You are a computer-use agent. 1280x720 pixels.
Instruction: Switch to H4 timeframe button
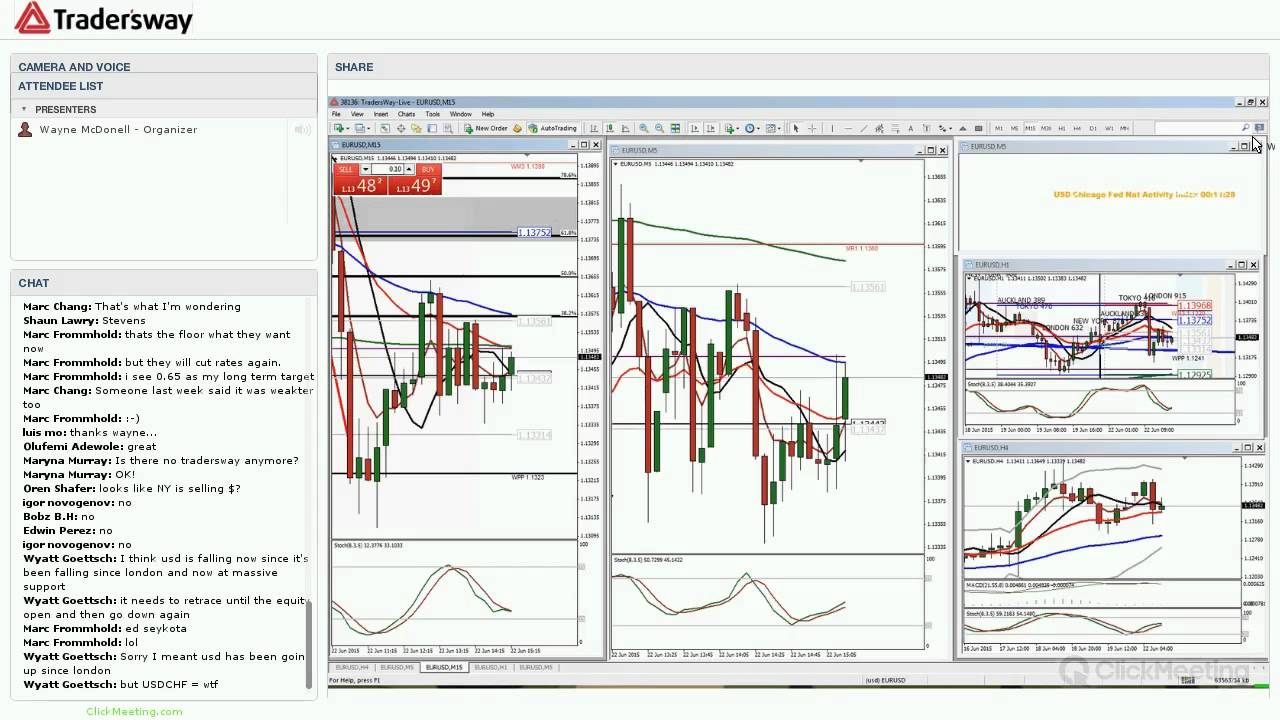point(1078,128)
